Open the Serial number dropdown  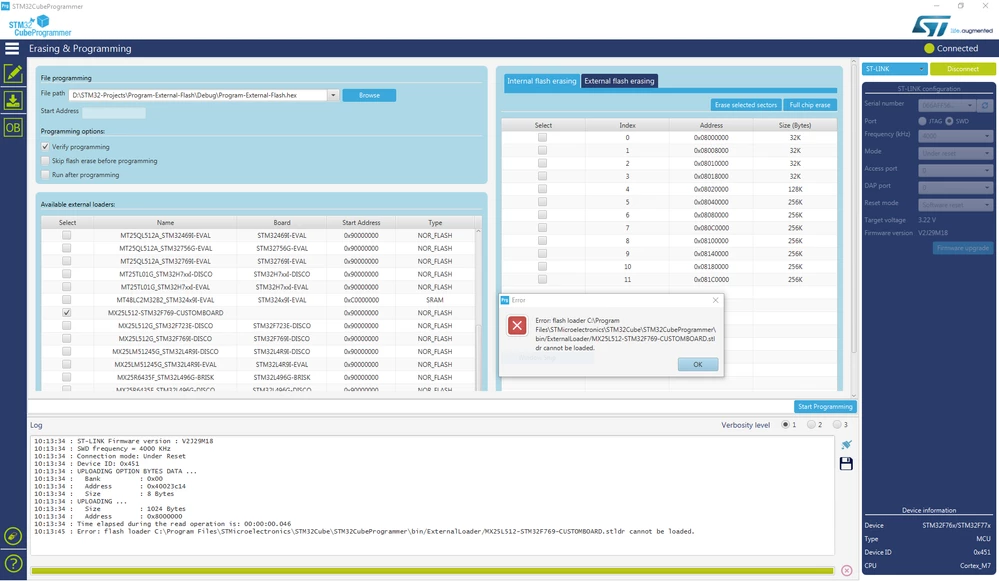click(x=948, y=105)
